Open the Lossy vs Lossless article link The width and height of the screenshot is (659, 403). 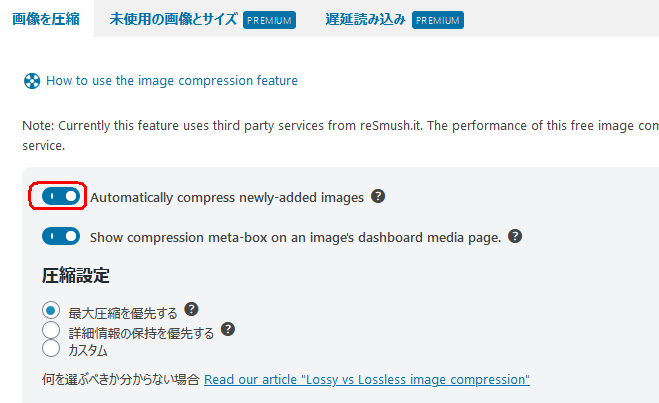(x=367, y=379)
